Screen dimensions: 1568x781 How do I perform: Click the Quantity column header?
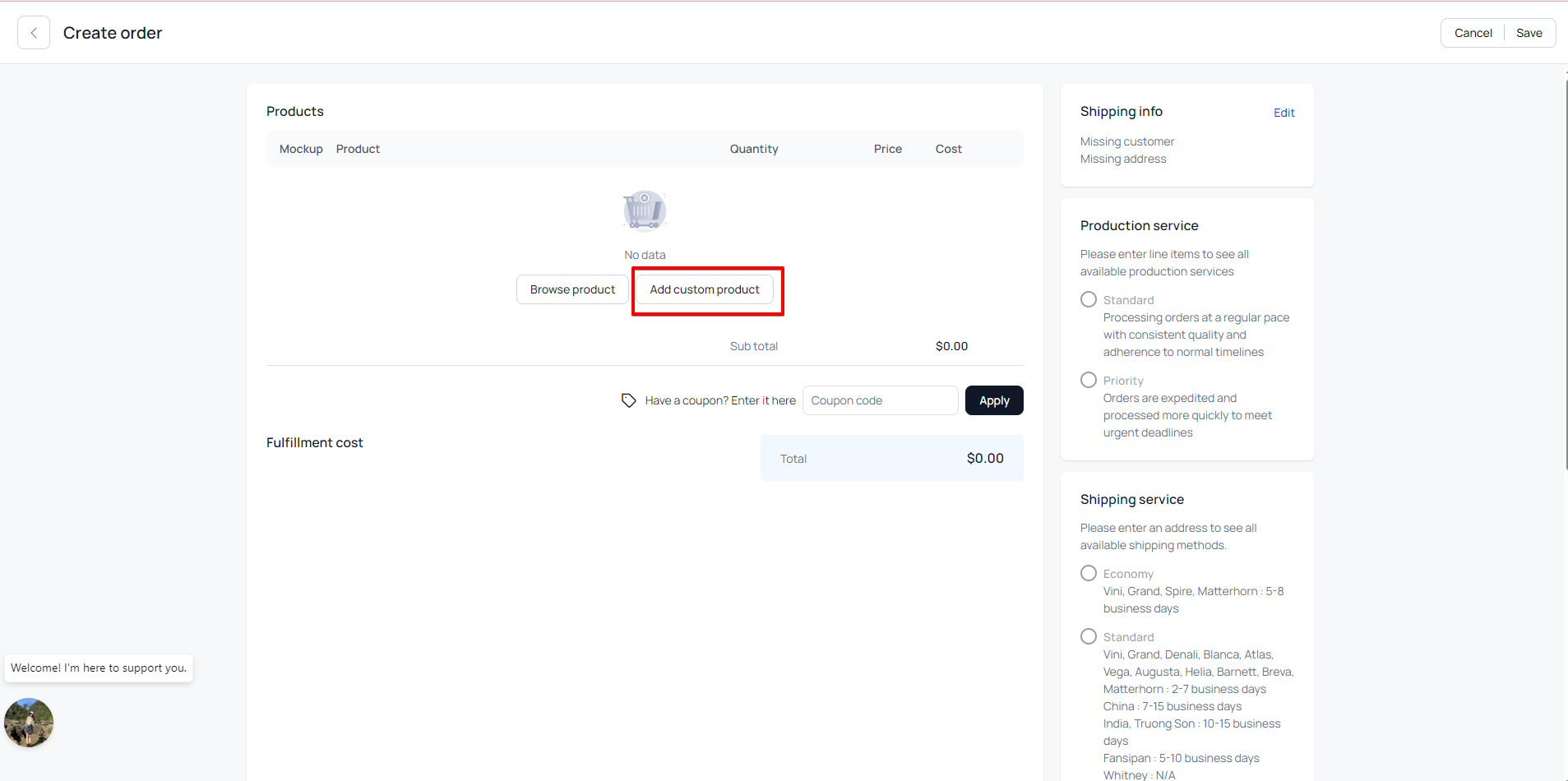click(754, 149)
